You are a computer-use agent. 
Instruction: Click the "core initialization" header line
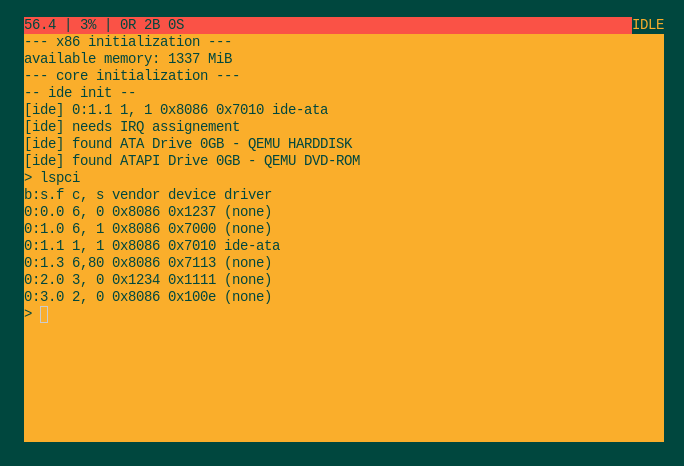tap(132, 76)
